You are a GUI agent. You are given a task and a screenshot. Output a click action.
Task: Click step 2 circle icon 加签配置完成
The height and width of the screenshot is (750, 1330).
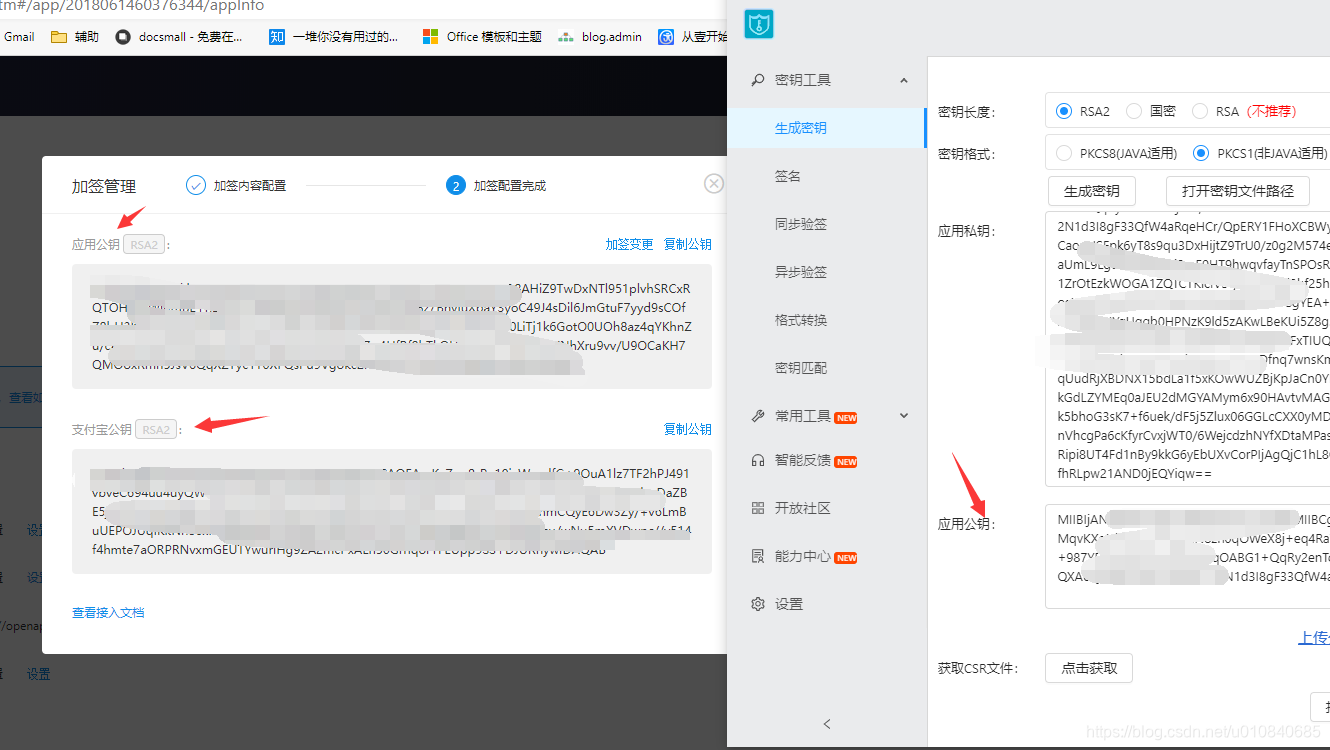click(x=456, y=185)
